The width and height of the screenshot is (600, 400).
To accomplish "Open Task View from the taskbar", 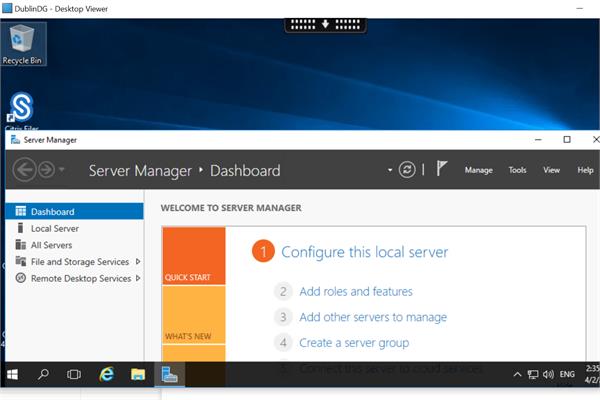I will pyautogui.click(x=74, y=374).
